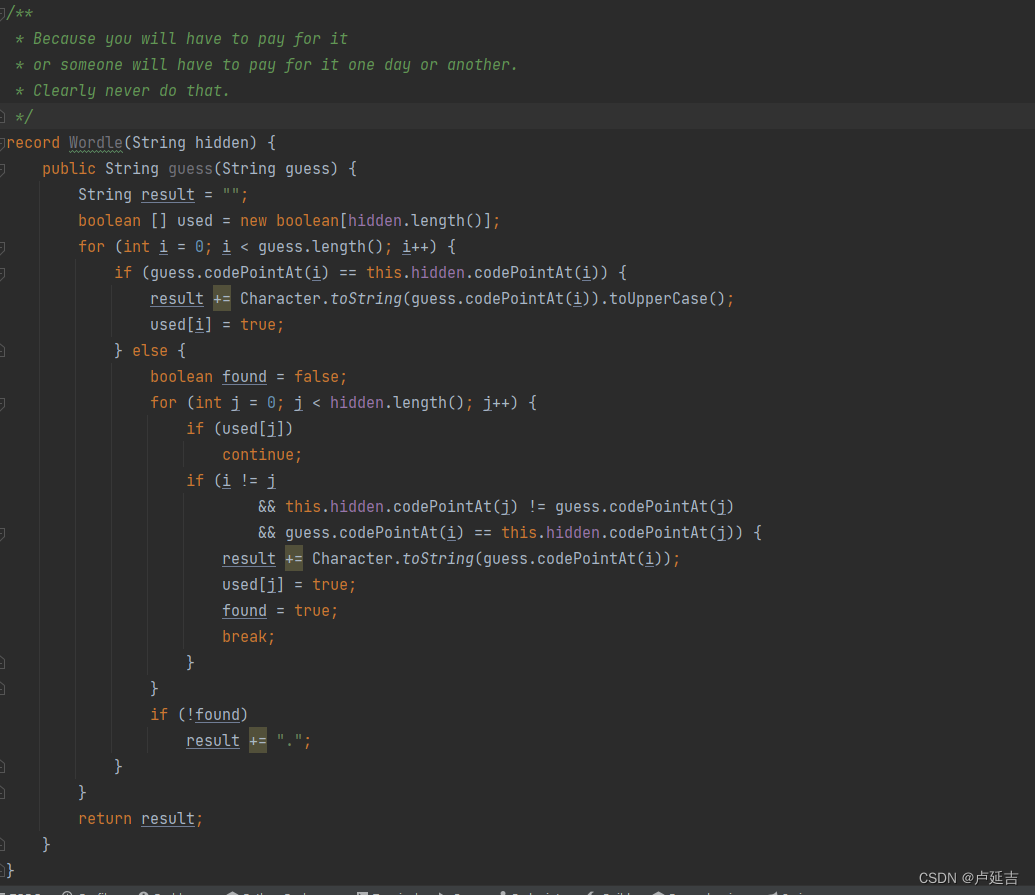The width and height of the screenshot is (1035, 895).
Task: Click the 'found = true;' statement
Action: (280, 611)
